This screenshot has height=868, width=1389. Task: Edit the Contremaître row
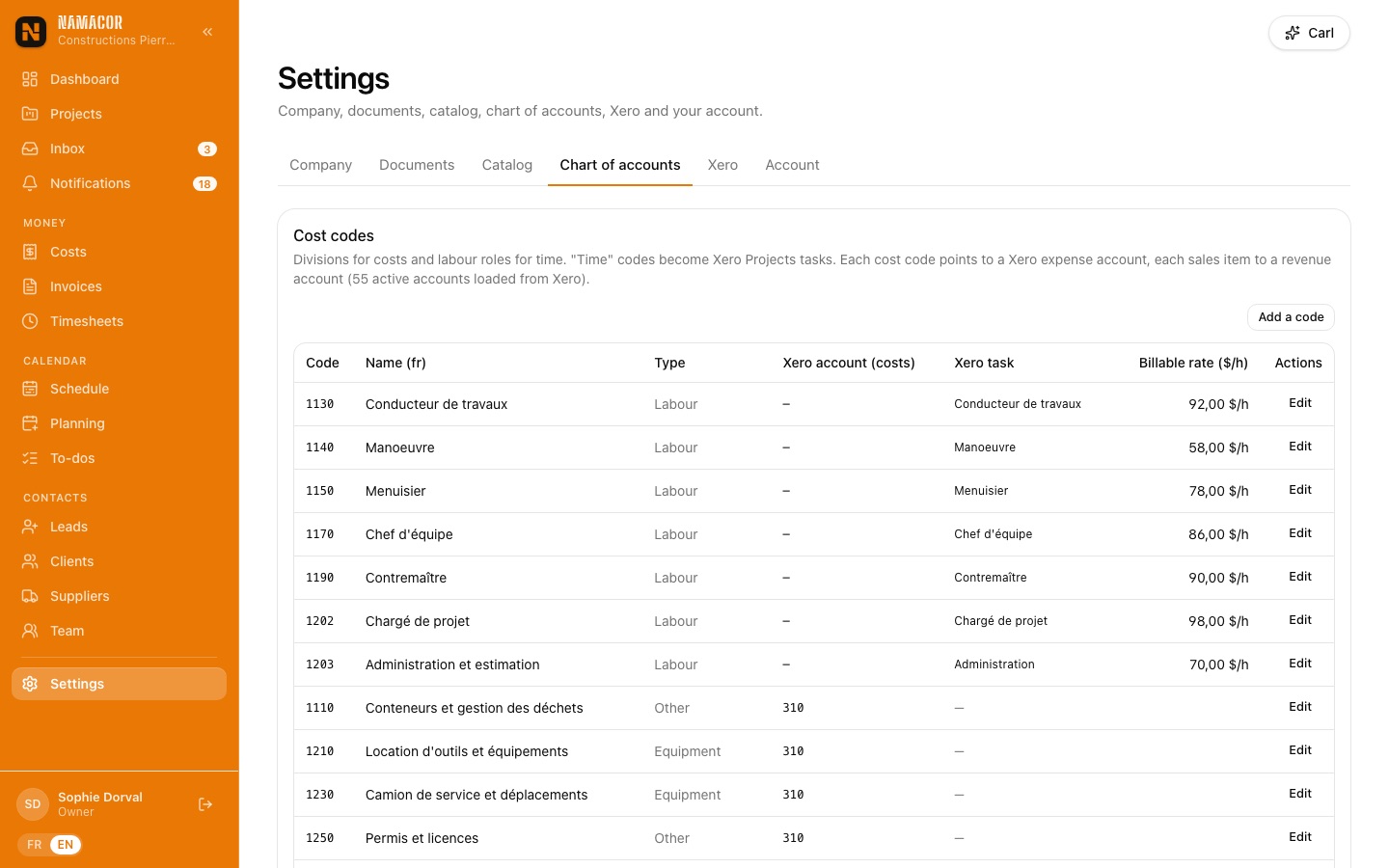point(1300,577)
